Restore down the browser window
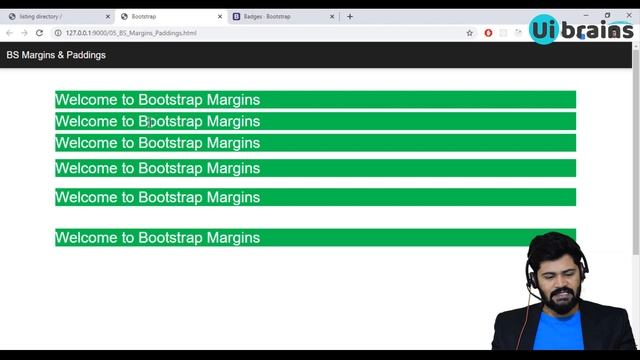 click(x=607, y=15)
